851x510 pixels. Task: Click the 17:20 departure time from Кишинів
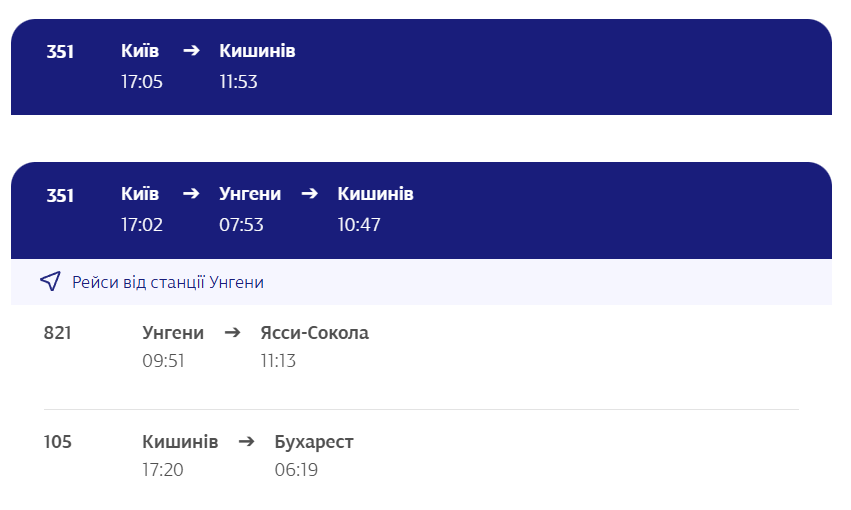164,470
